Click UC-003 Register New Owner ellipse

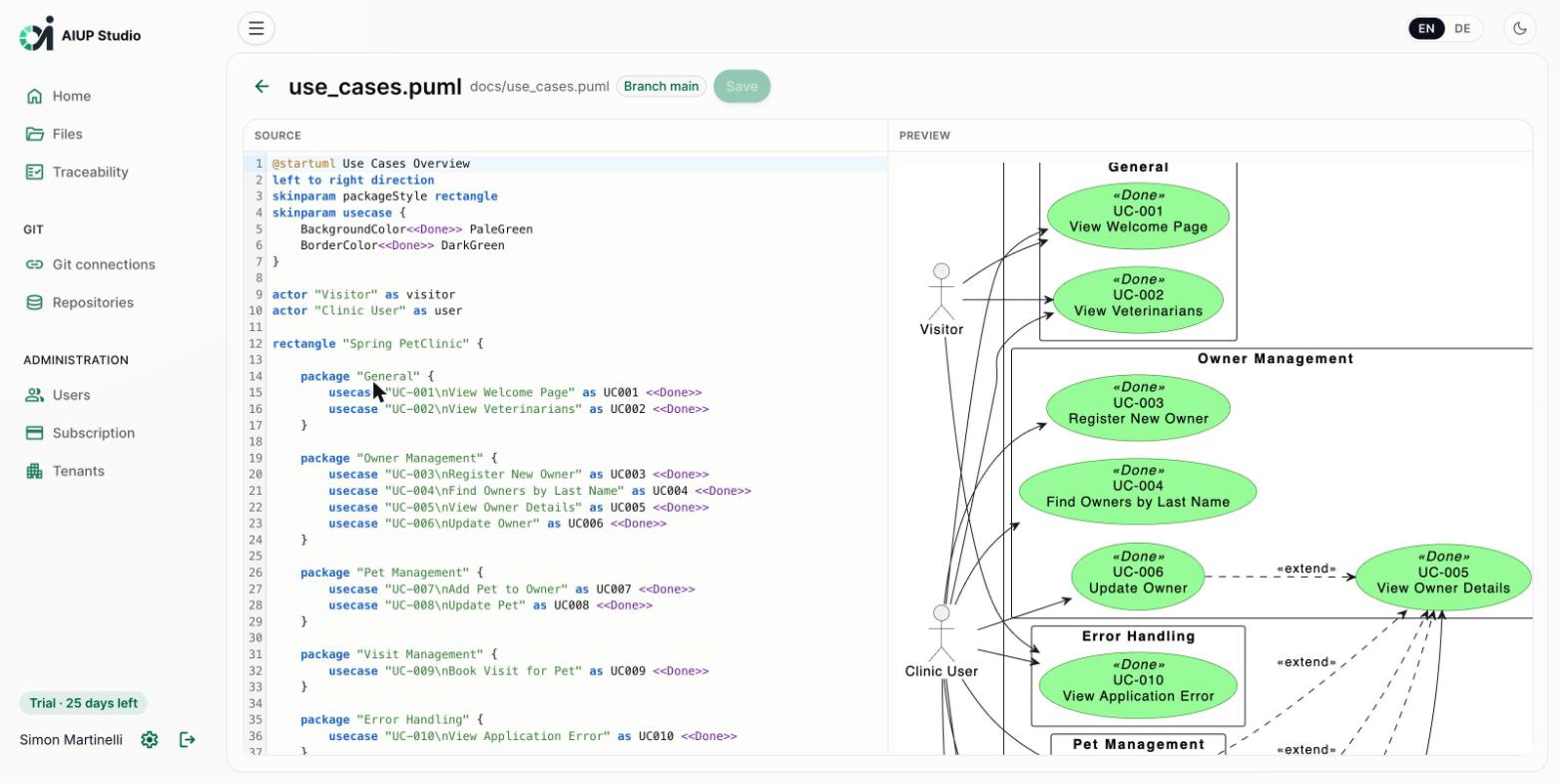(x=1138, y=408)
